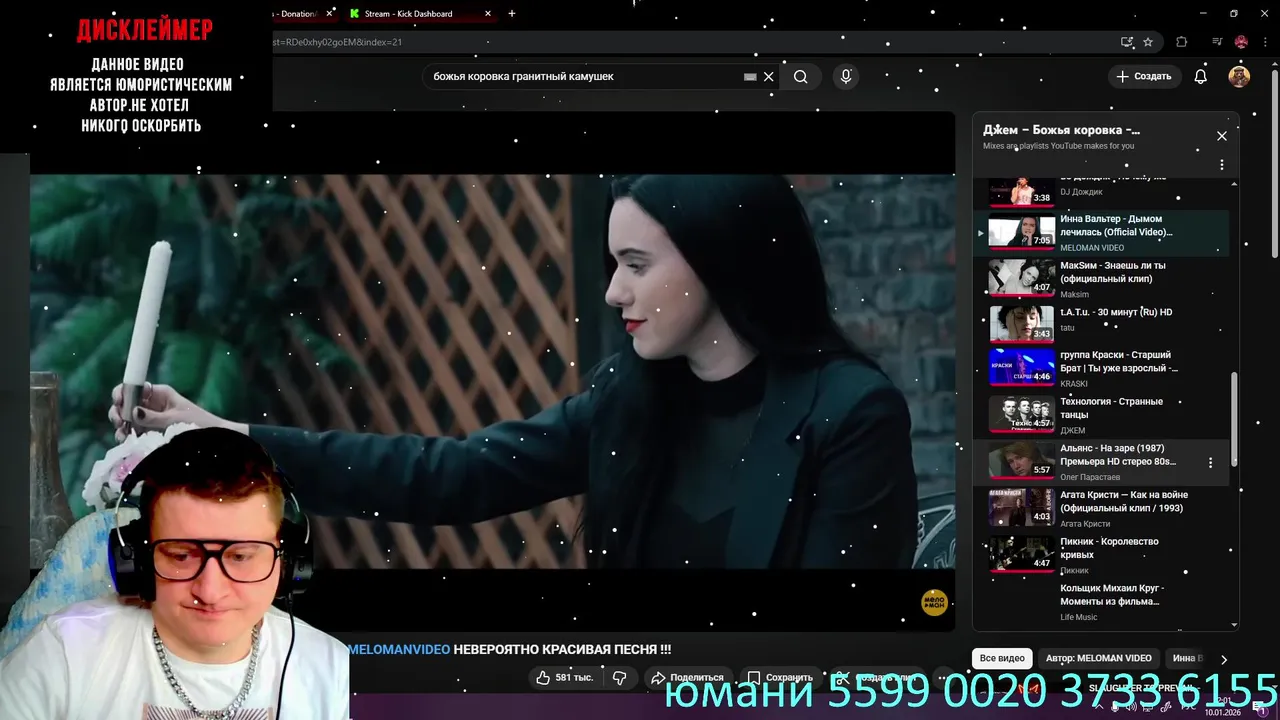Open the browser profile avatar
This screenshot has height=720, width=1280.
pyautogui.click(x=1241, y=42)
